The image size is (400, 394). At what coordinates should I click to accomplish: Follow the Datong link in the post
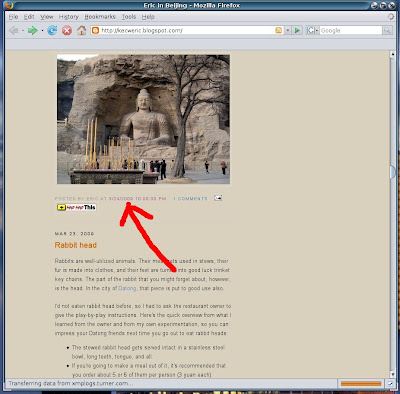point(127,288)
